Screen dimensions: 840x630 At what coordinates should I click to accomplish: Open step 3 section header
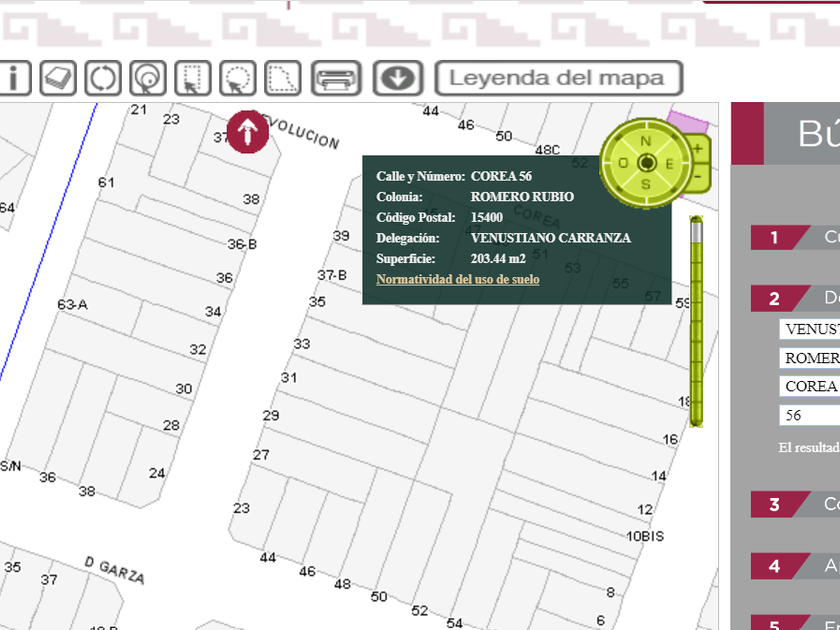(795, 504)
